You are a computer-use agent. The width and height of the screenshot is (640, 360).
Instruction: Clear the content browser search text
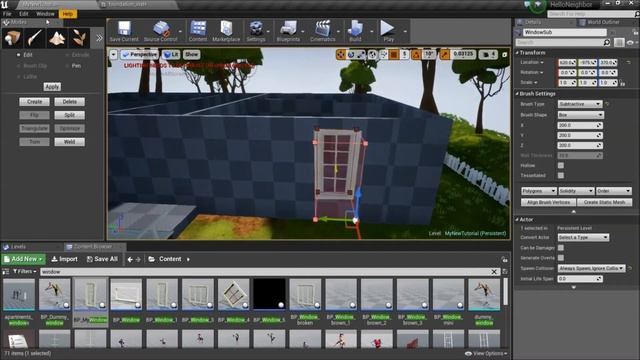(x=494, y=271)
